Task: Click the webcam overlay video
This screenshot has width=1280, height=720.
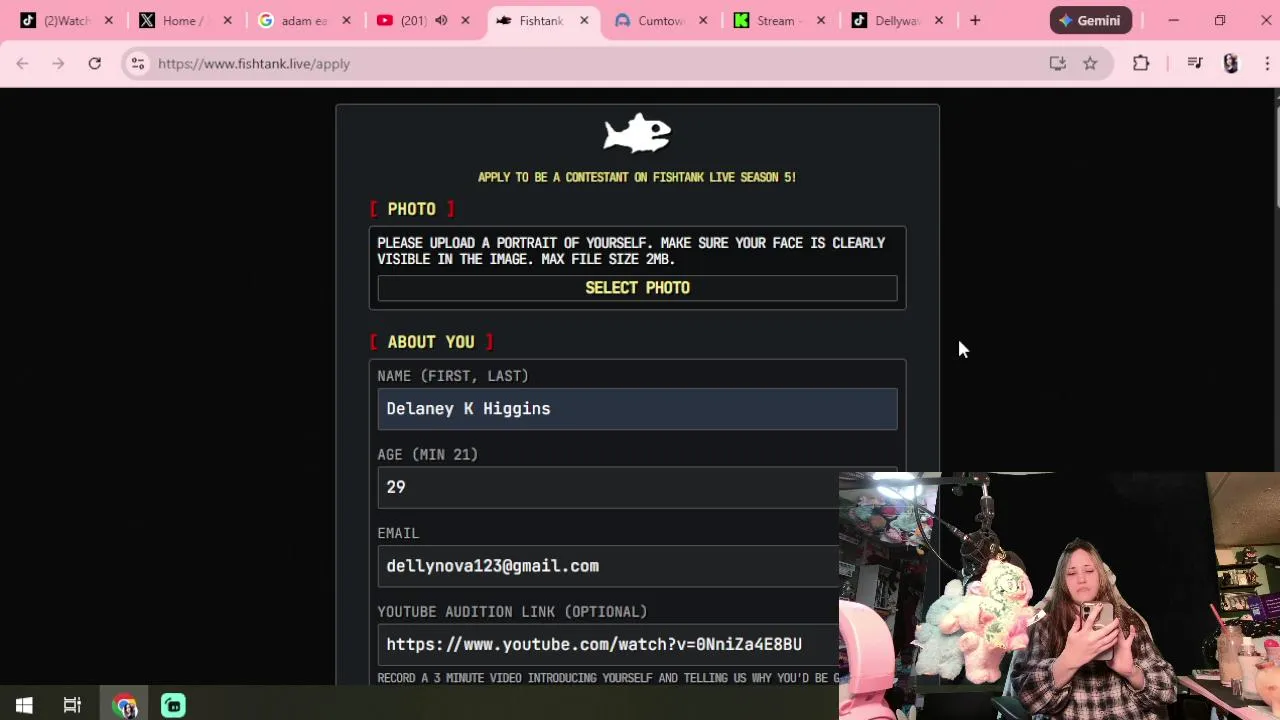Action: [1059, 596]
